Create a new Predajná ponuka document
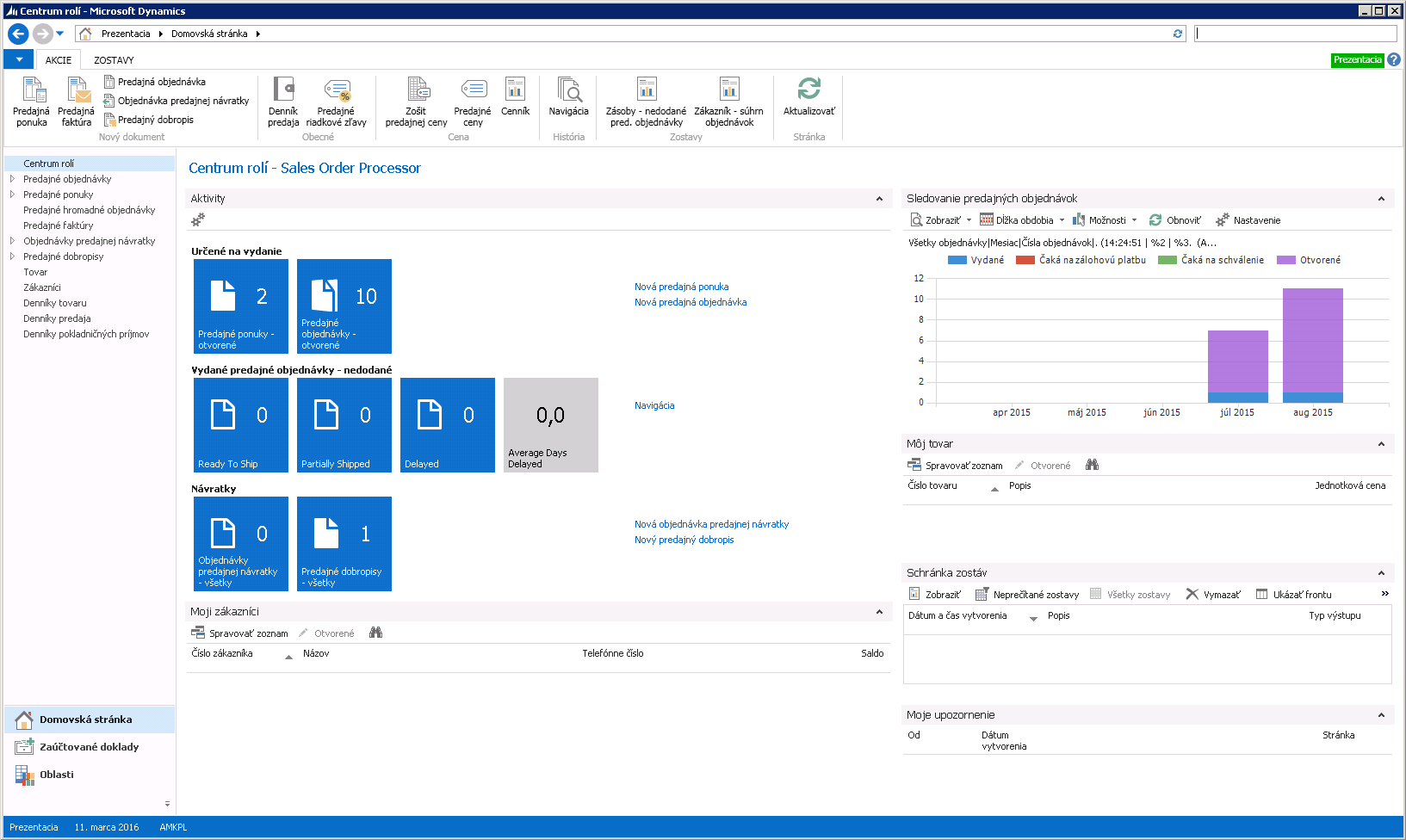 coord(32,102)
